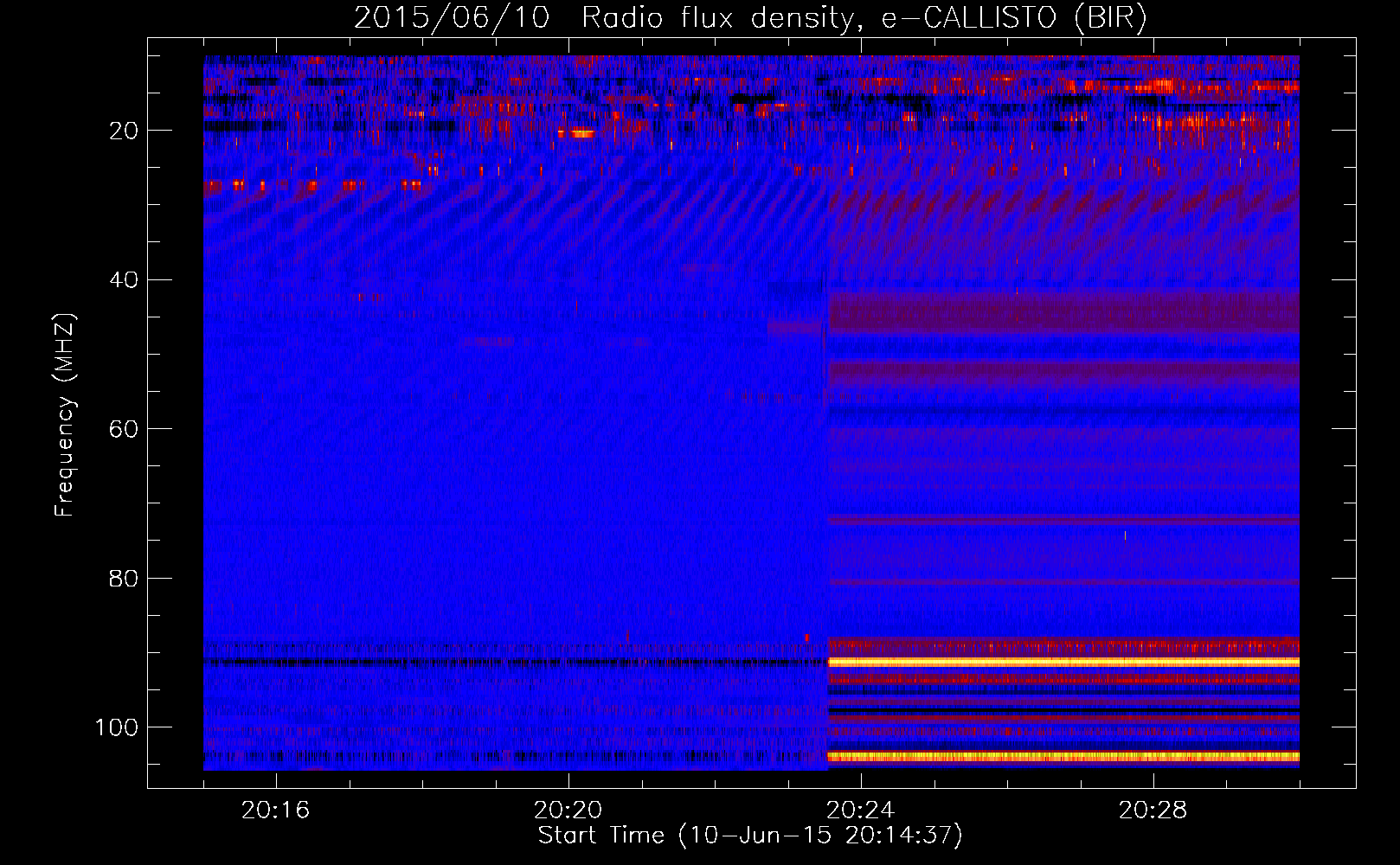Select the 60 MHz tick label

click(124, 430)
